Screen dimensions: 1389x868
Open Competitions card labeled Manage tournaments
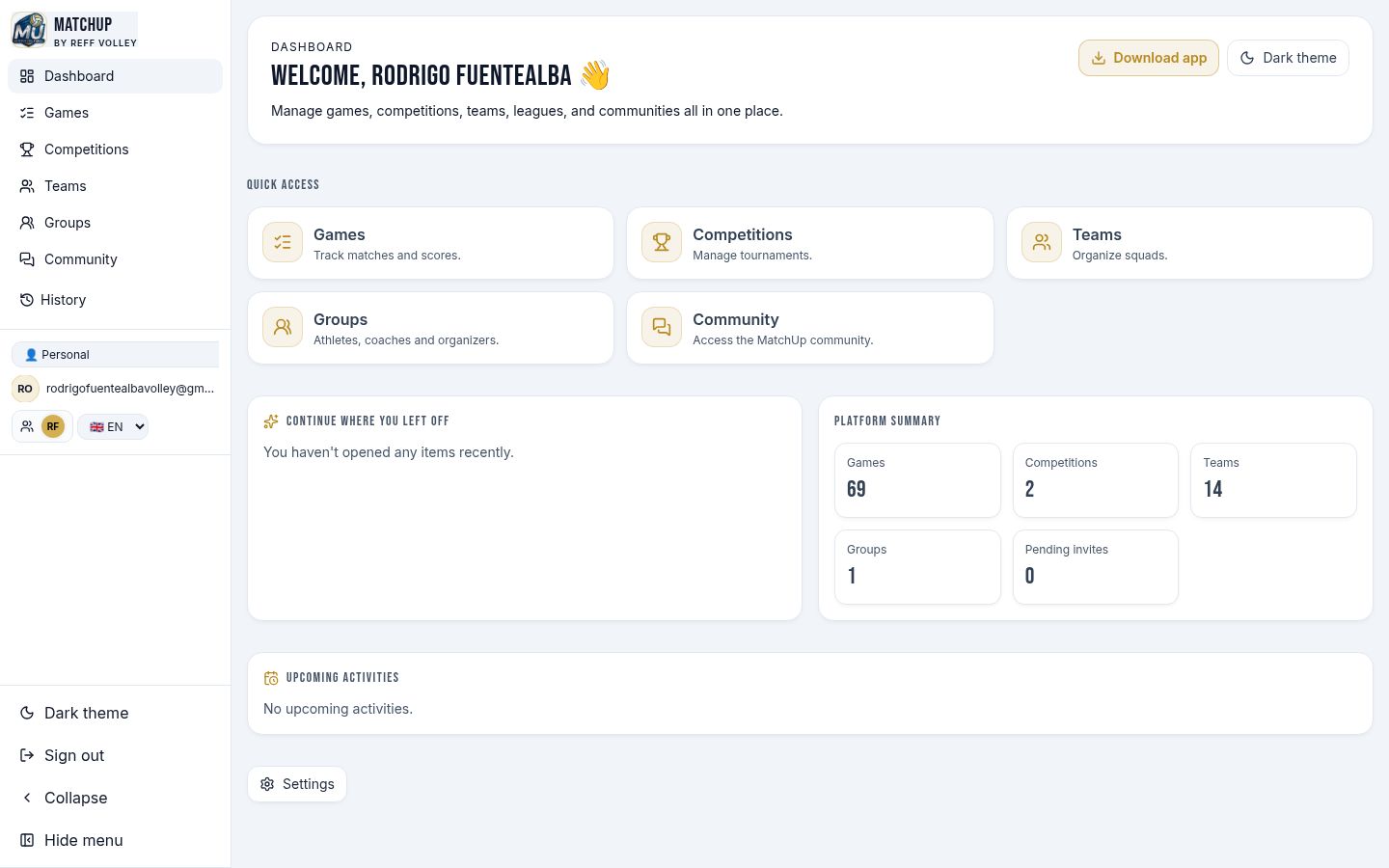[x=810, y=243]
